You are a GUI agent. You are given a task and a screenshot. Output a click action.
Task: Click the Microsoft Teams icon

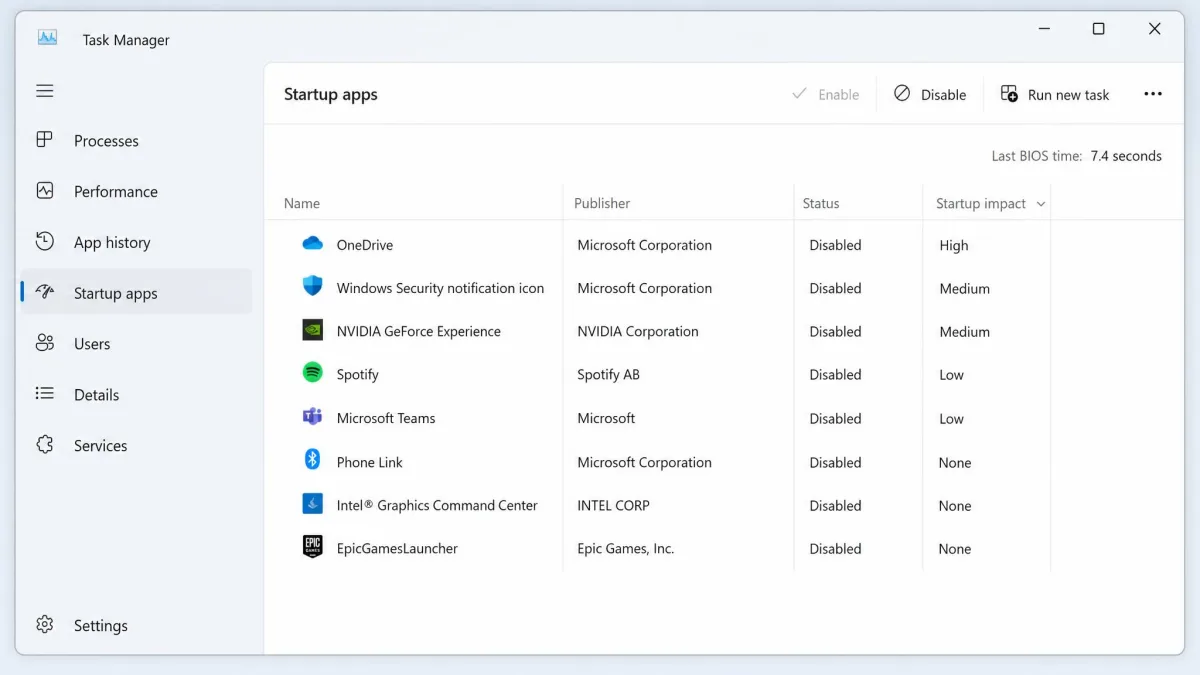tap(312, 417)
